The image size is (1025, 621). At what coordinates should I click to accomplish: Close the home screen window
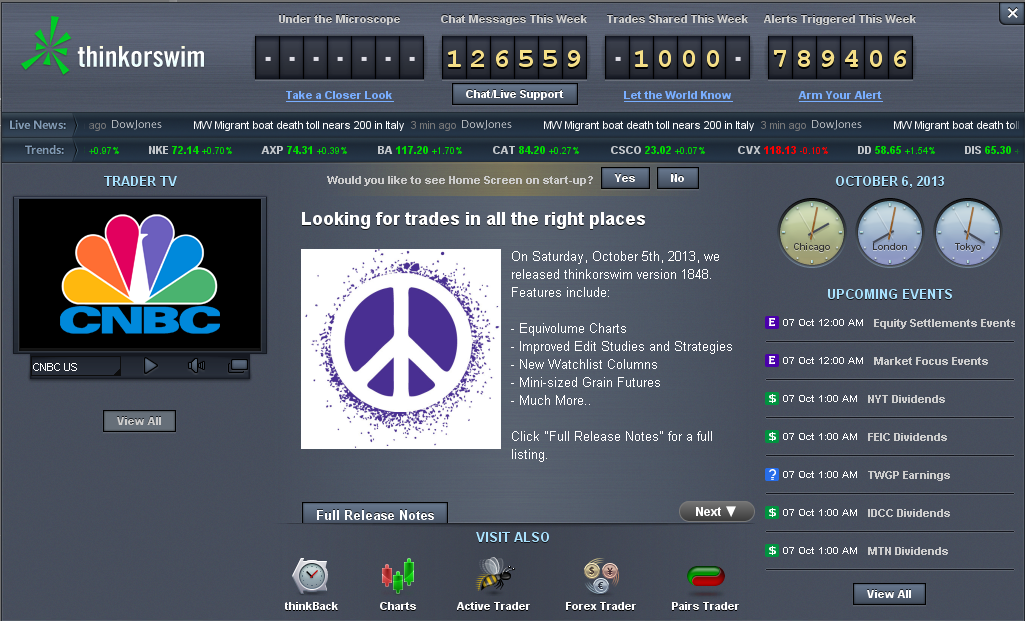tap(1012, 13)
